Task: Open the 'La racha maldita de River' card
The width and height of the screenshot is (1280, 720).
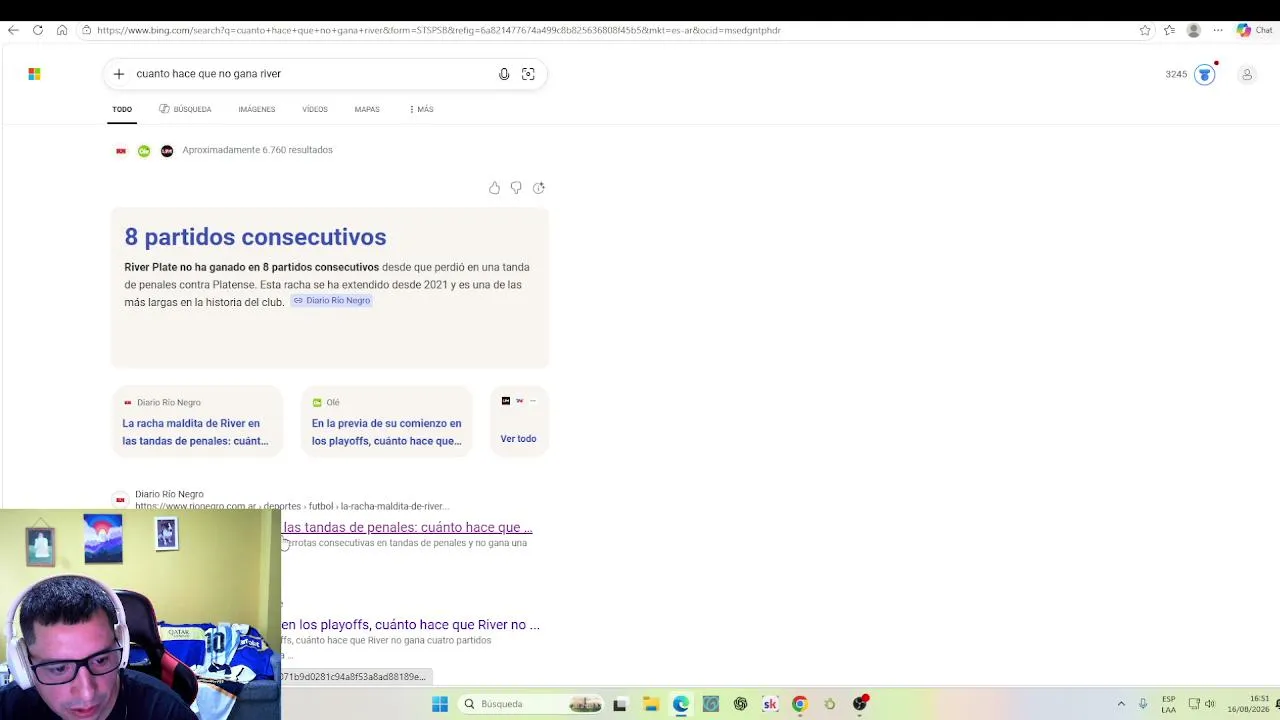Action: pyautogui.click(x=197, y=421)
